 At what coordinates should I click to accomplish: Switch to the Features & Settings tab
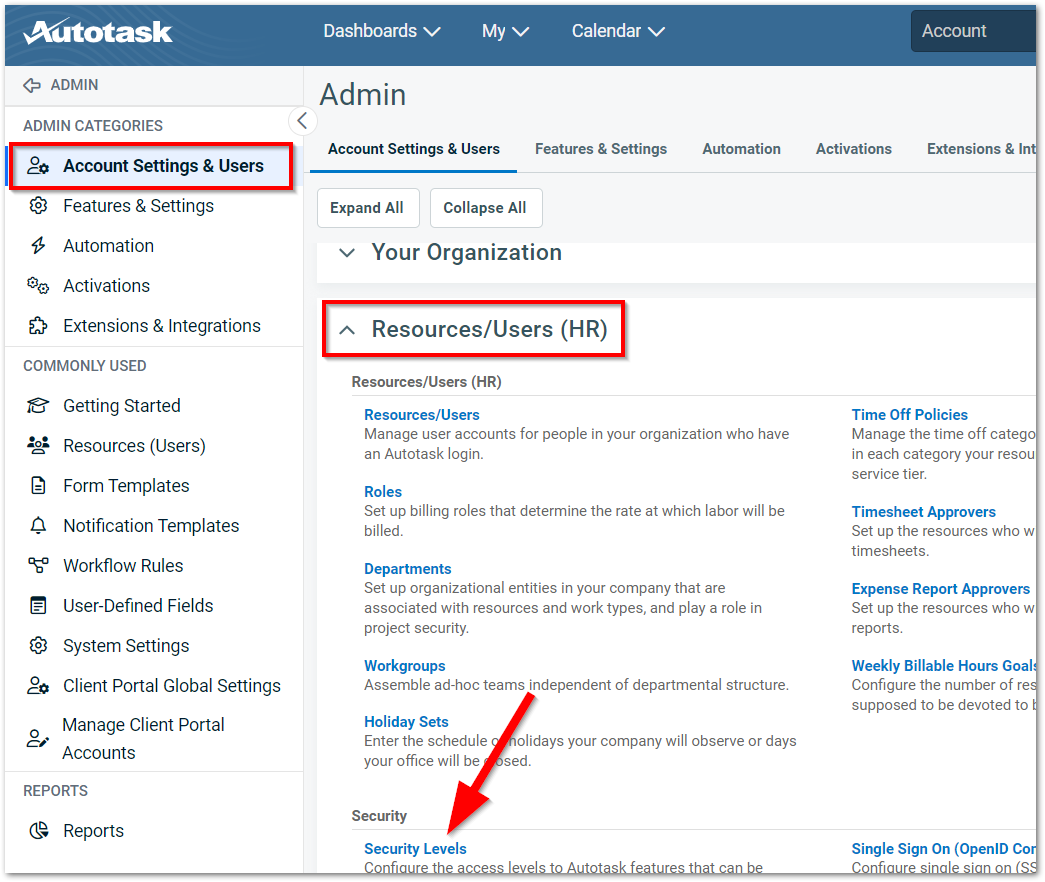click(600, 149)
